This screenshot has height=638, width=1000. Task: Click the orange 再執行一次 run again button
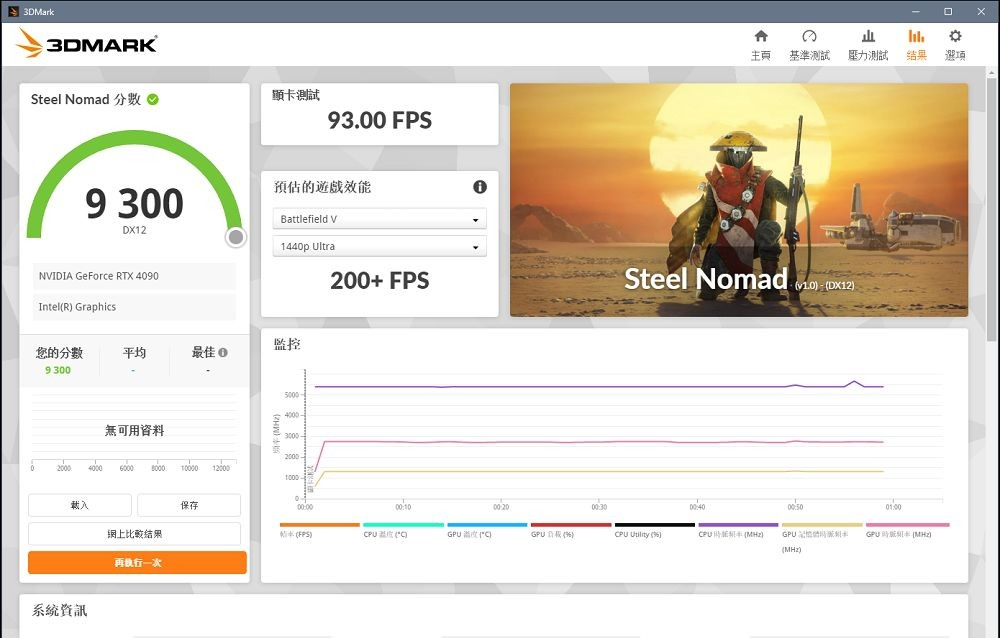(137, 563)
